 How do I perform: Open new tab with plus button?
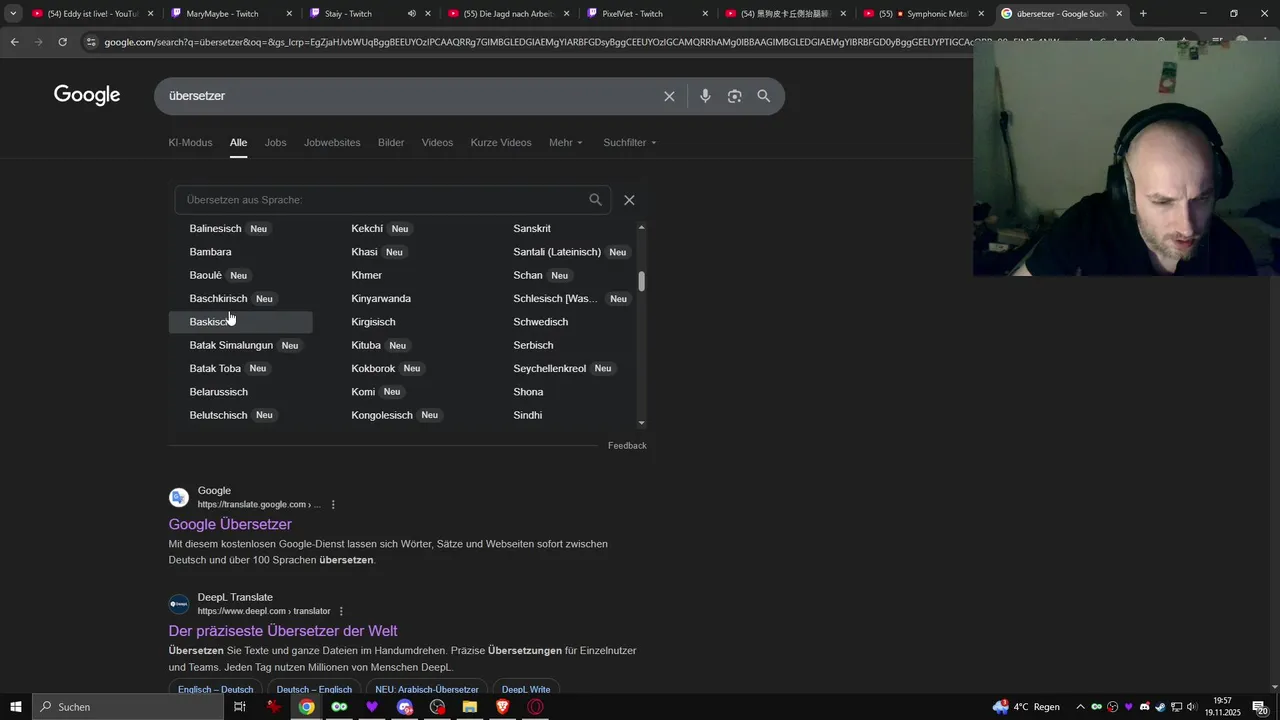tap(1143, 14)
